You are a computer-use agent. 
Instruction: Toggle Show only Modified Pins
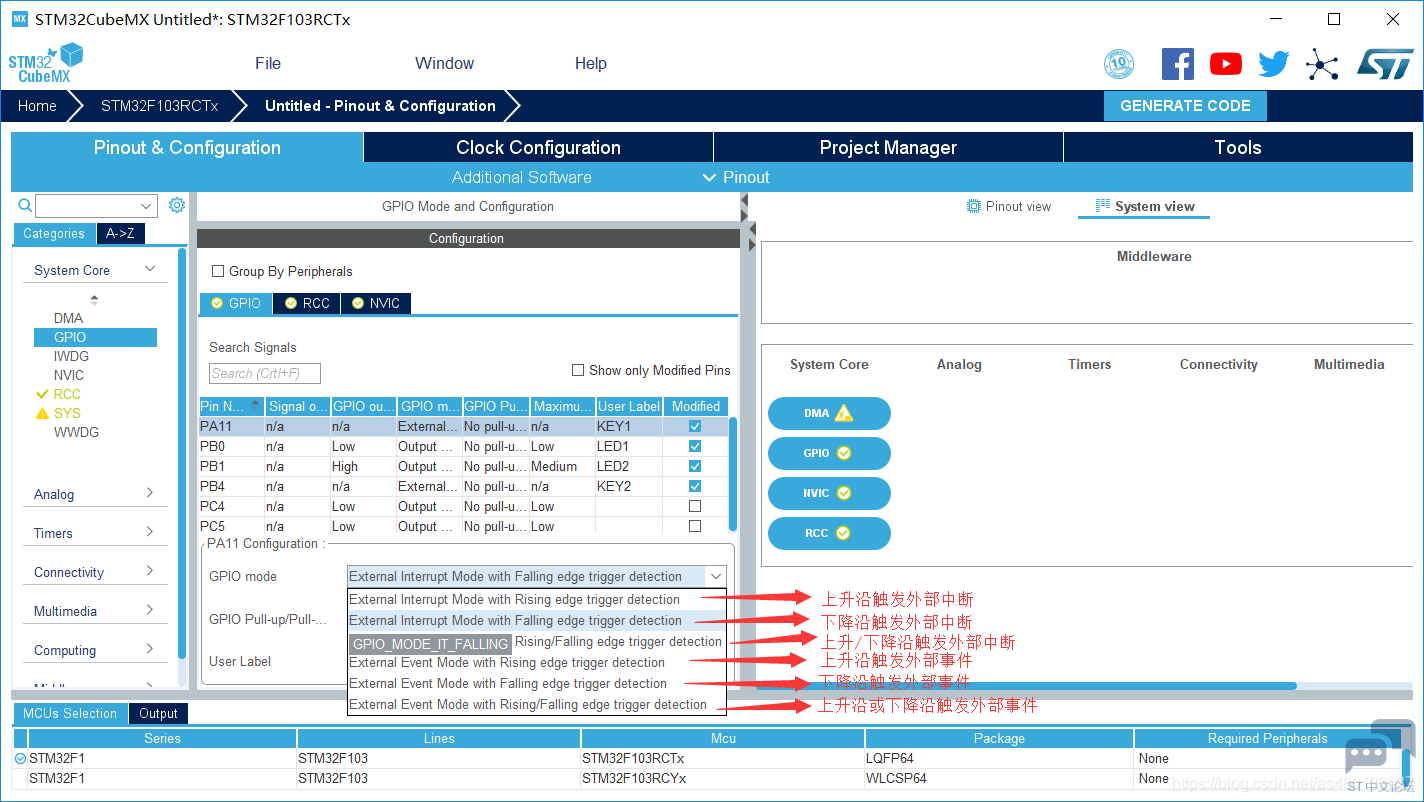point(578,370)
